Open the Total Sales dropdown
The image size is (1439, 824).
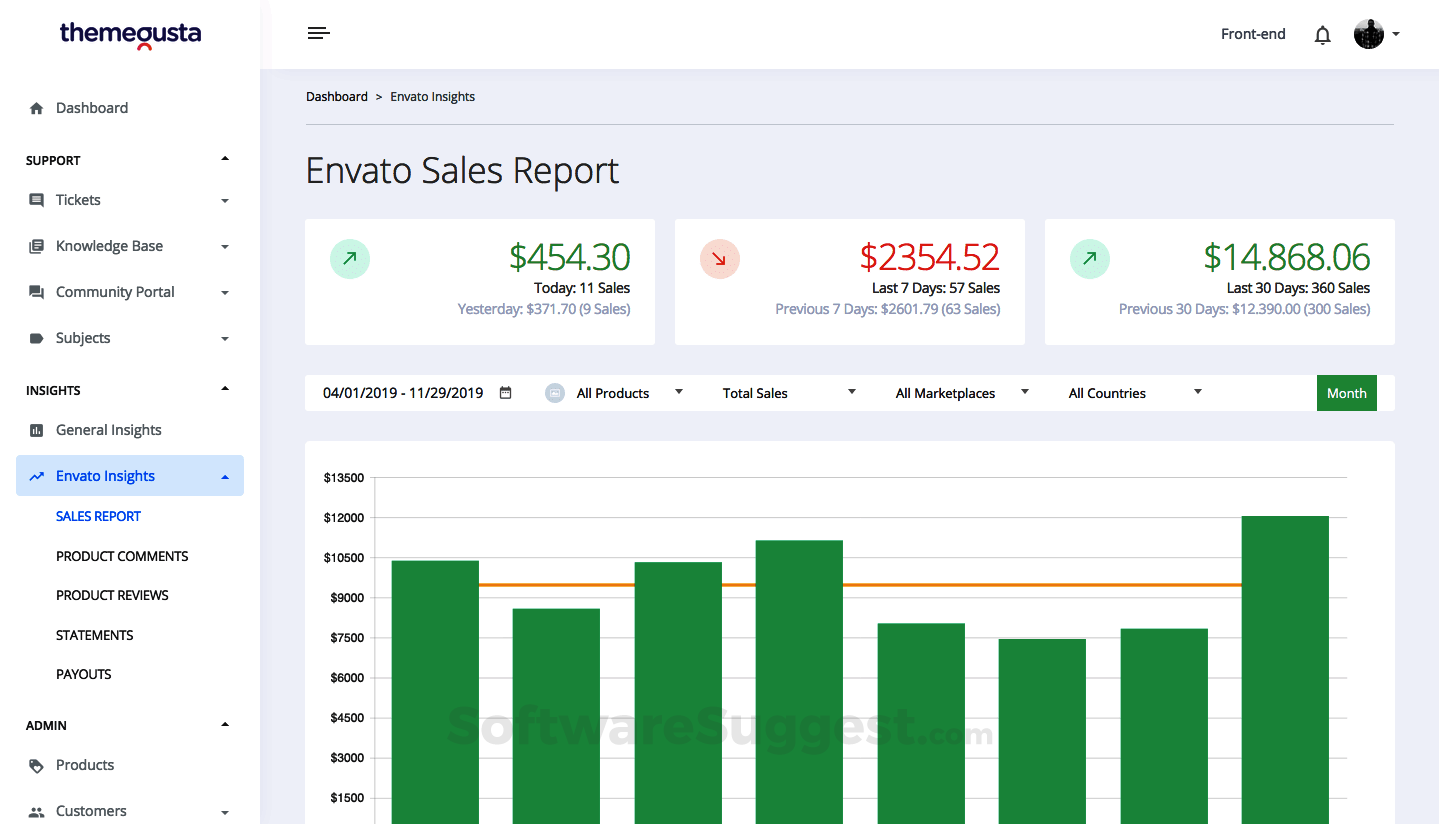click(790, 393)
